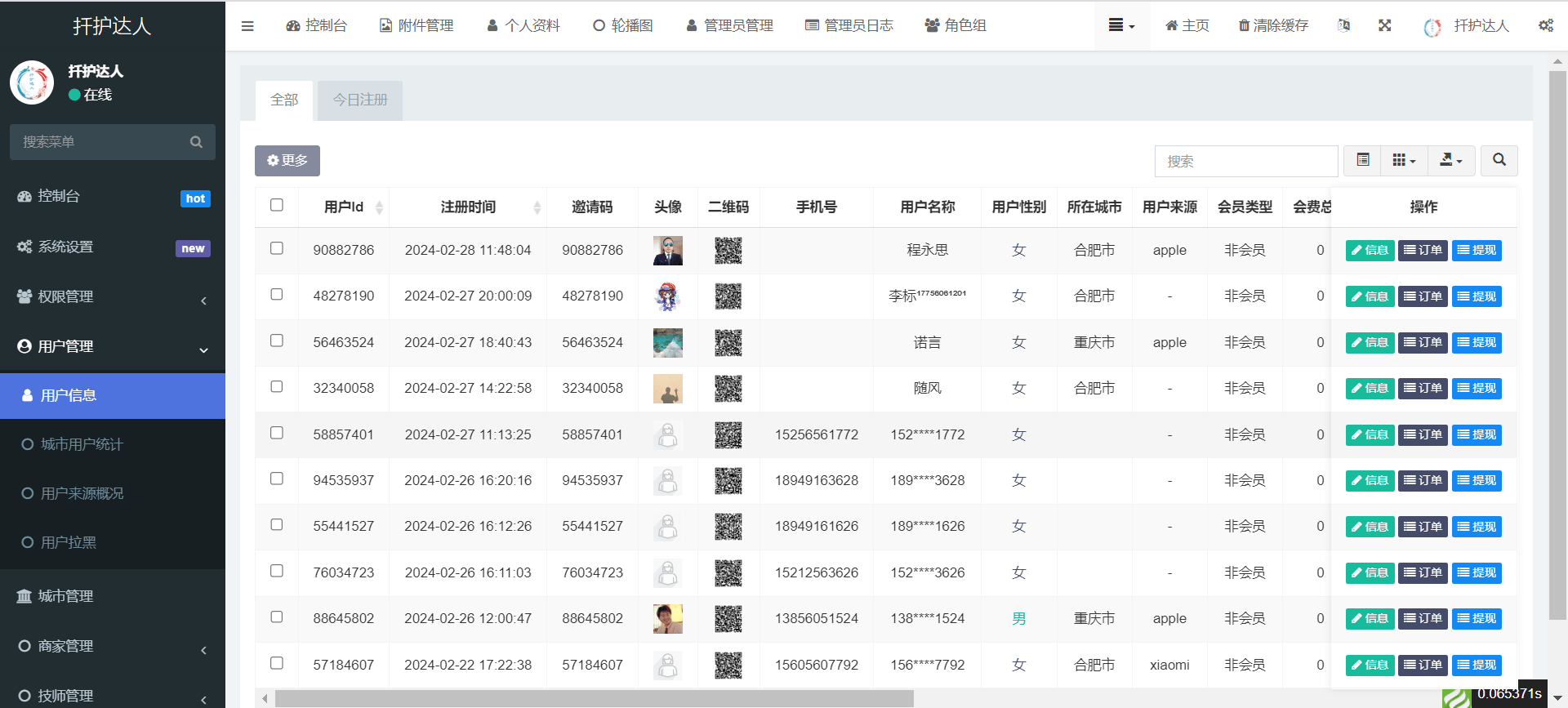This screenshot has width=1568, height=708.
Task: Select checkbox for user 48278190
Action: click(277, 294)
